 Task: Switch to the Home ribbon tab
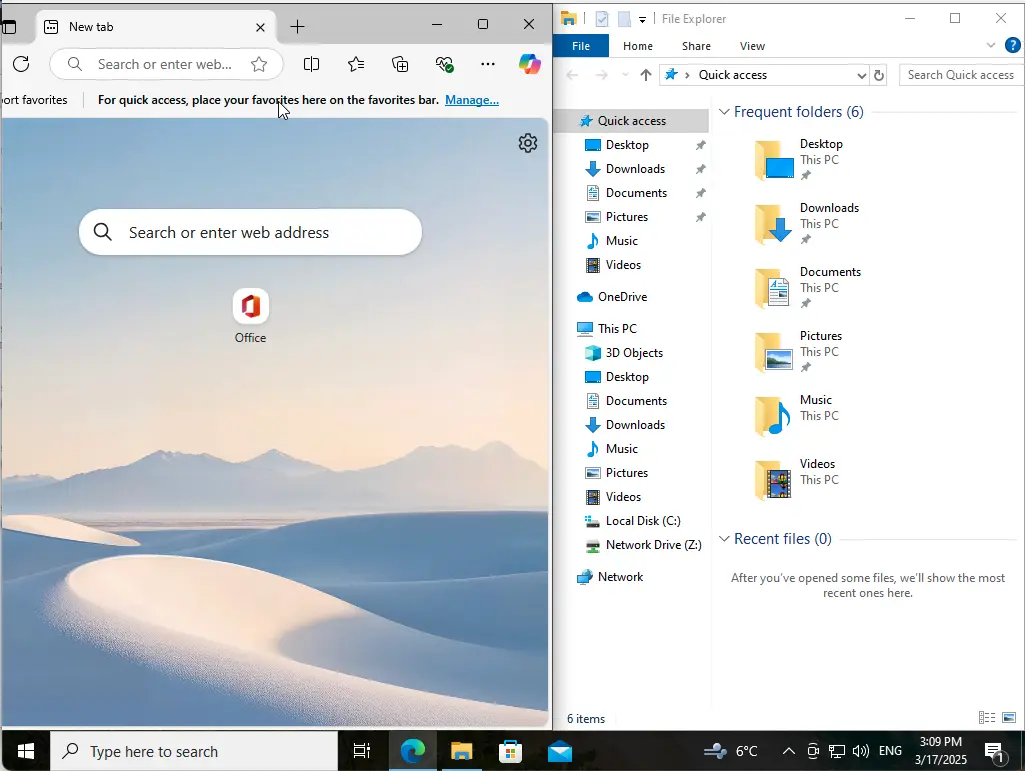[x=637, y=46]
